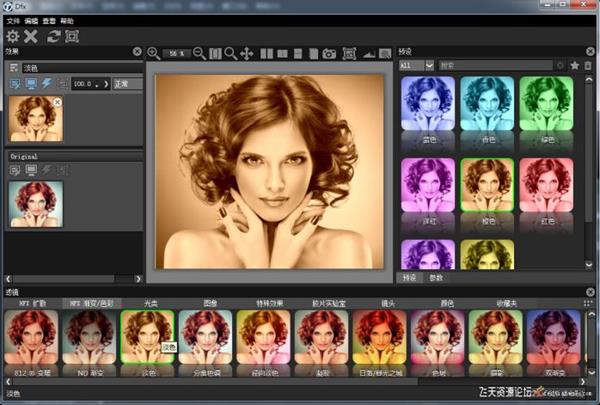Select the 镜头 filter category

point(385,301)
